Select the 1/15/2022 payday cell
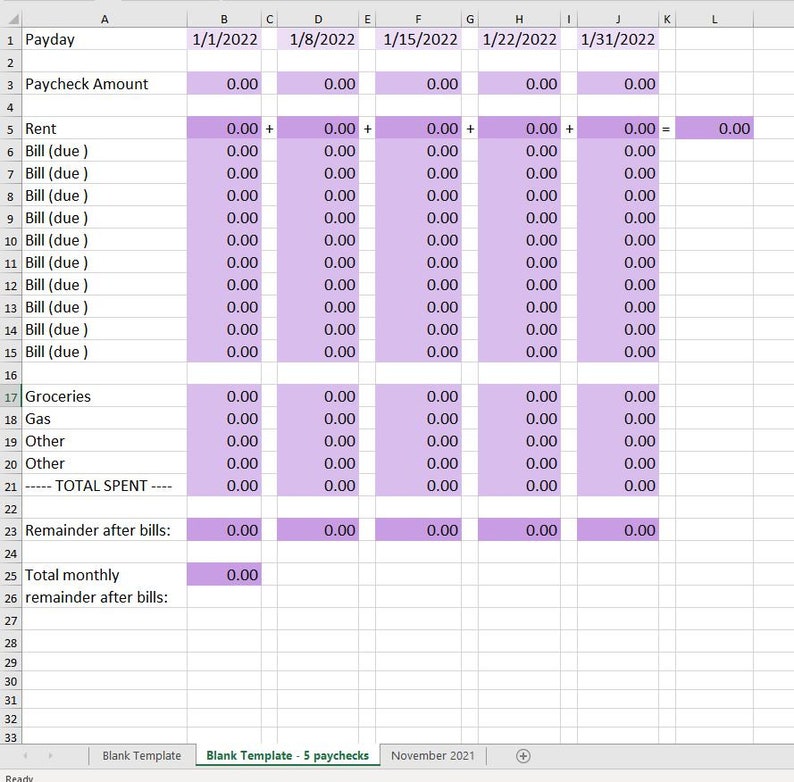This screenshot has height=782, width=794. [418, 40]
